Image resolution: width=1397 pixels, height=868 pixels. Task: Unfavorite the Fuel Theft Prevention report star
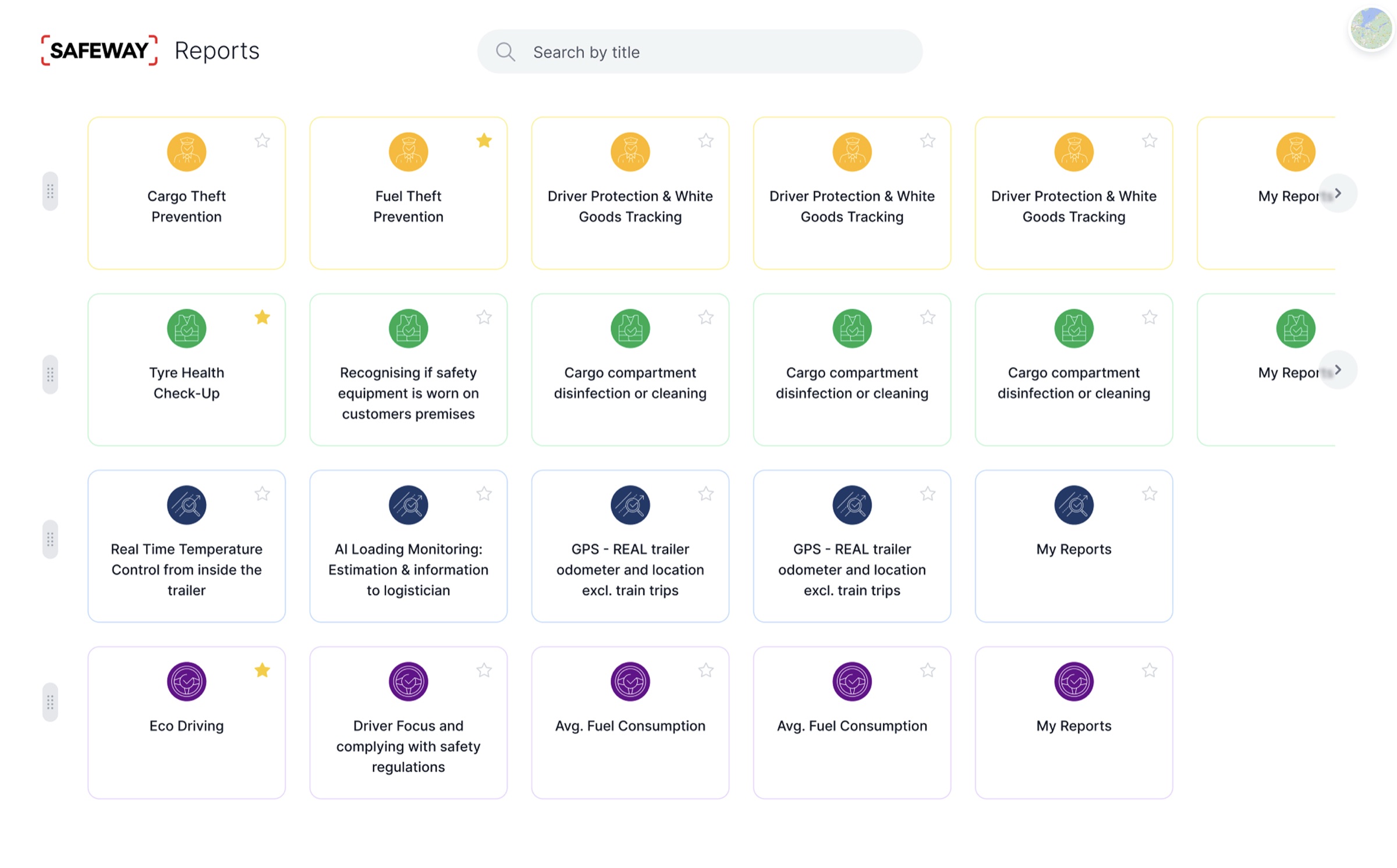point(484,140)
